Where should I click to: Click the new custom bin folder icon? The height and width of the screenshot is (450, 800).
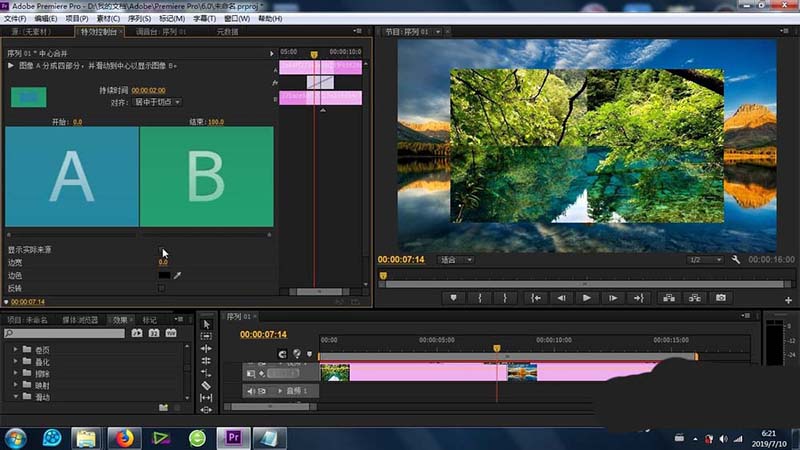click(x=163, y=407)
